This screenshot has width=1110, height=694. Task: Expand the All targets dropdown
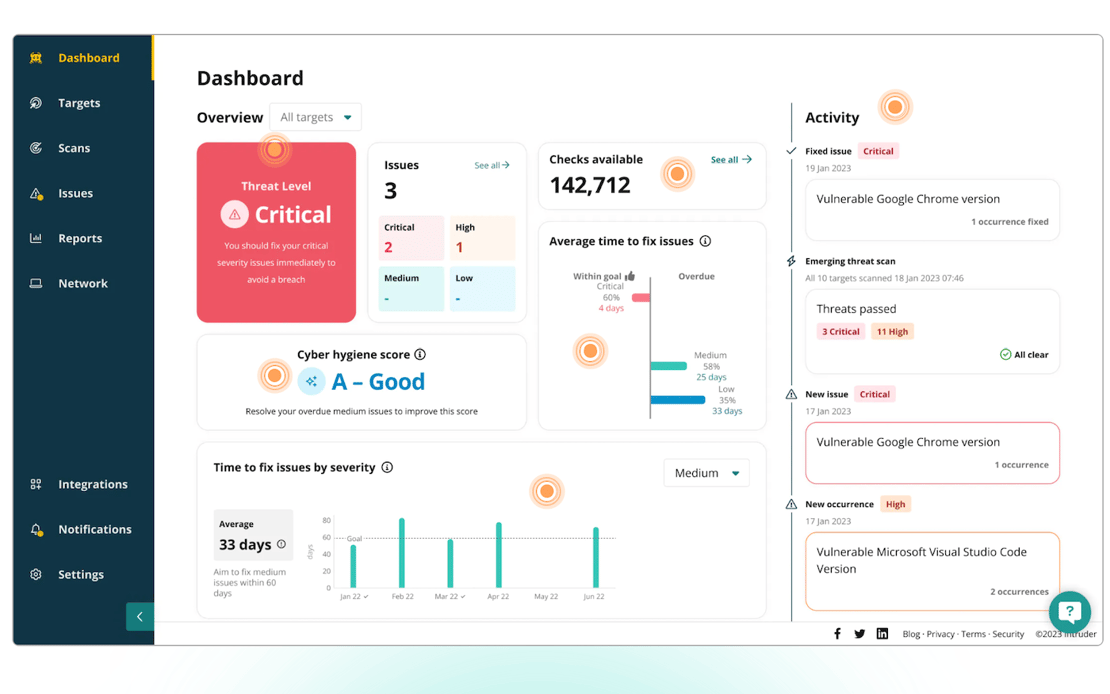click(x=315, y=117)
